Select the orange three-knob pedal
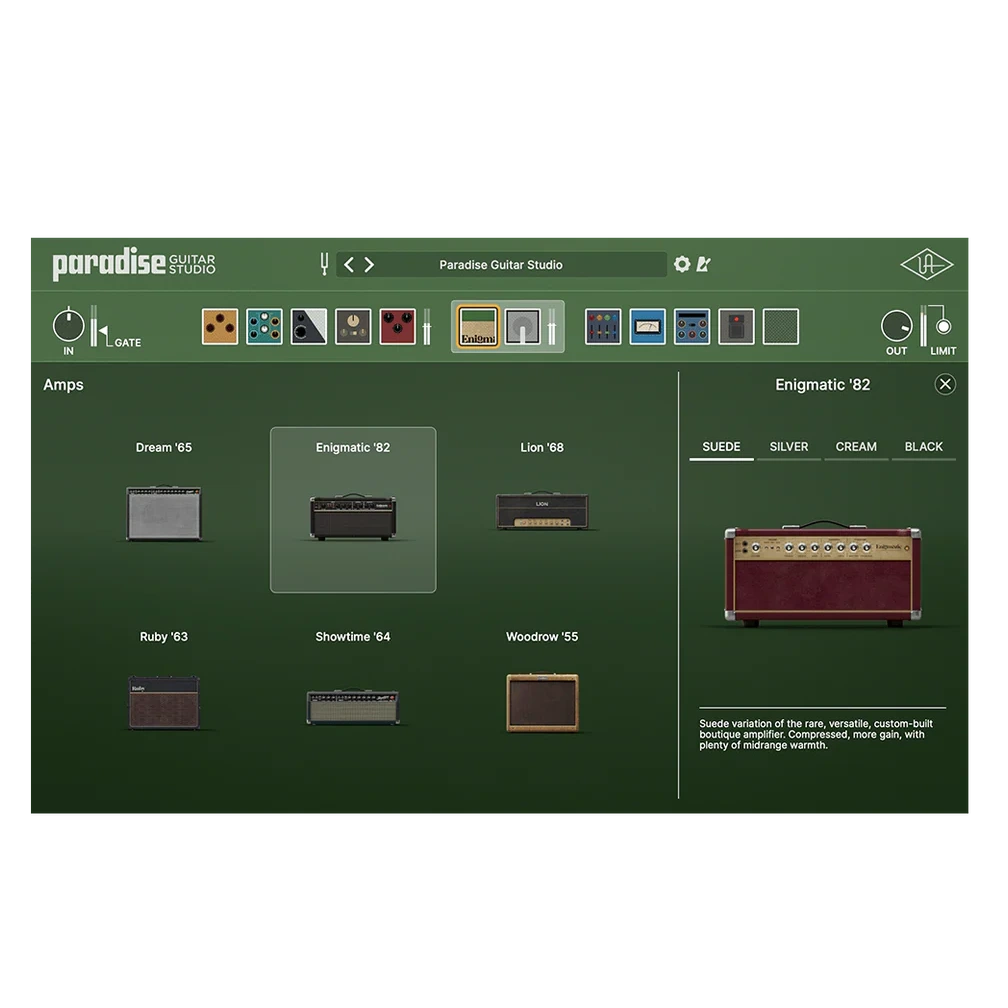This screenshot has width=1008, height=1008. coord(220,327)
